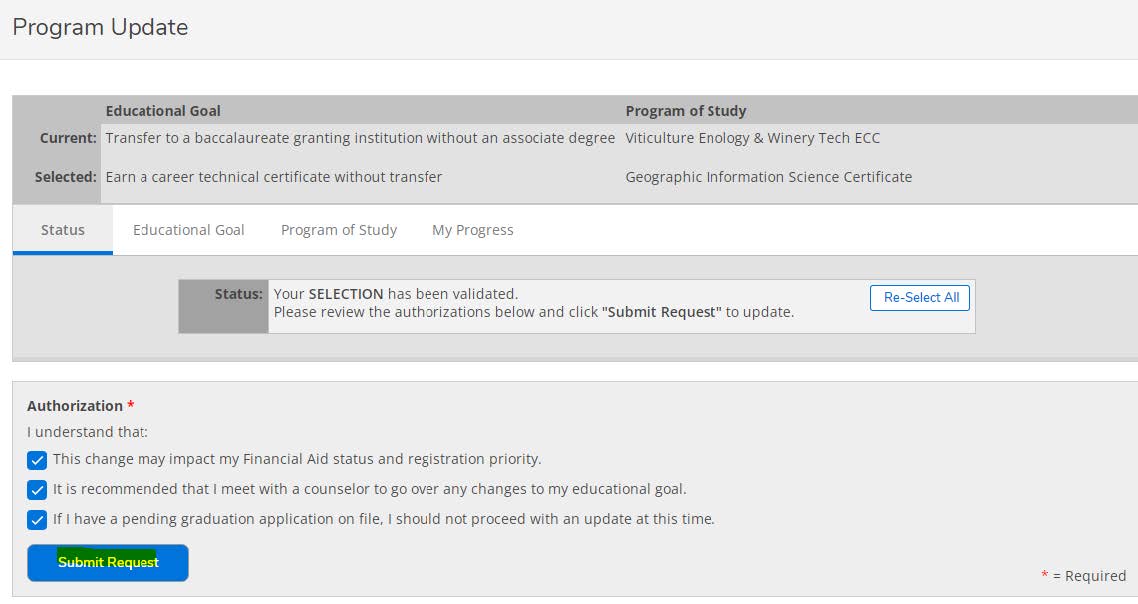Click the Submit Request button
The image size is (1138, 604).
pyautogui.click(x=107, y=562)
